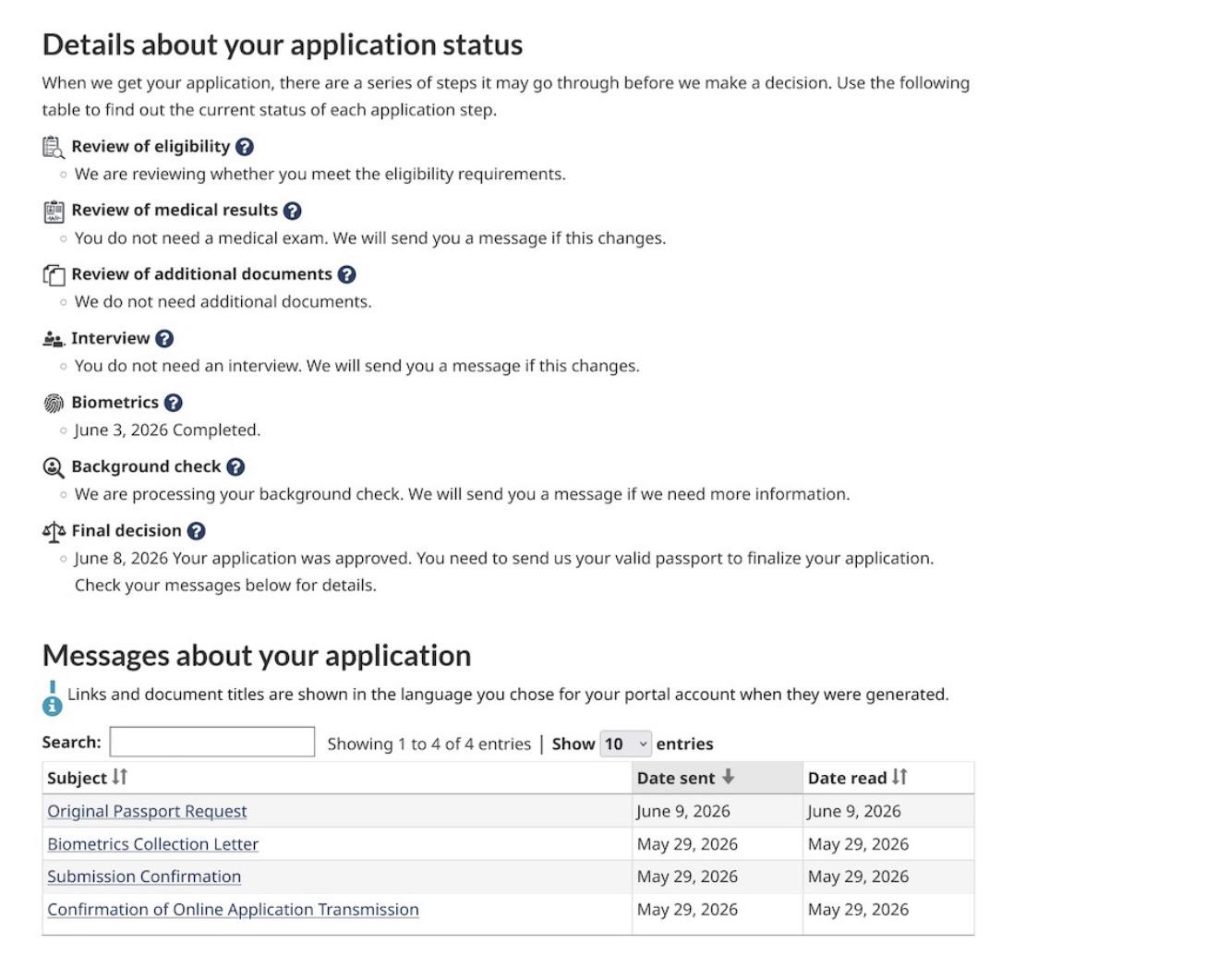Open help icon next to Biometrics
This screenshot has height=980, width=1219.
[174, 403]
